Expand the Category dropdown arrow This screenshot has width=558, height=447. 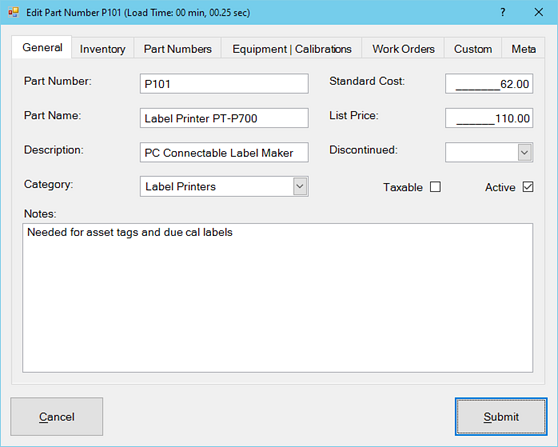click(x=300, y=186)
